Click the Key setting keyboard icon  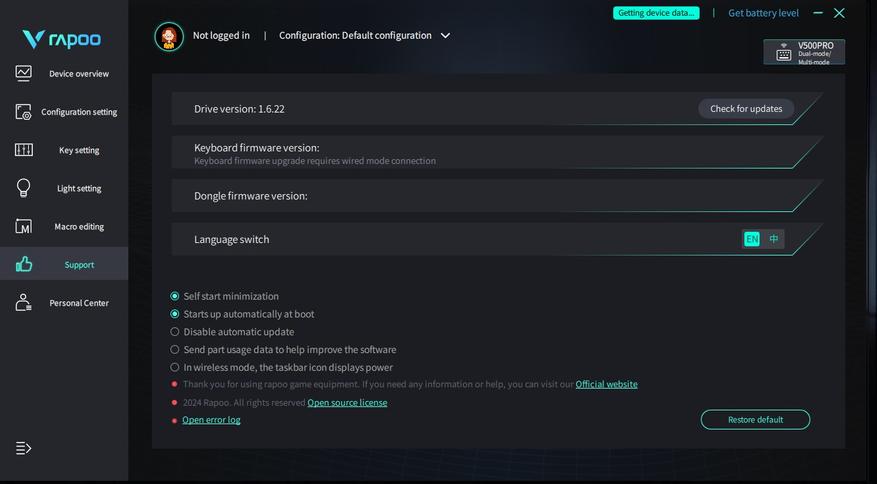click(x=24, y=150)
